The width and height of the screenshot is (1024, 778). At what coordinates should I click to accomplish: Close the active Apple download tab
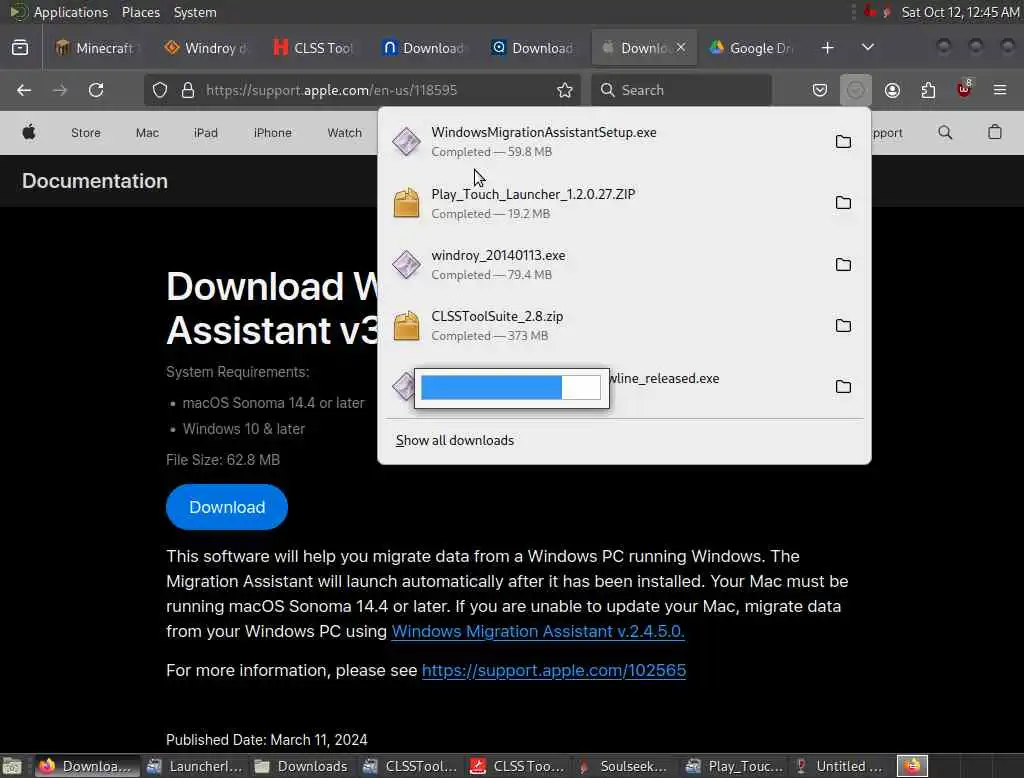pyautogui.click(x=681, y=48)
